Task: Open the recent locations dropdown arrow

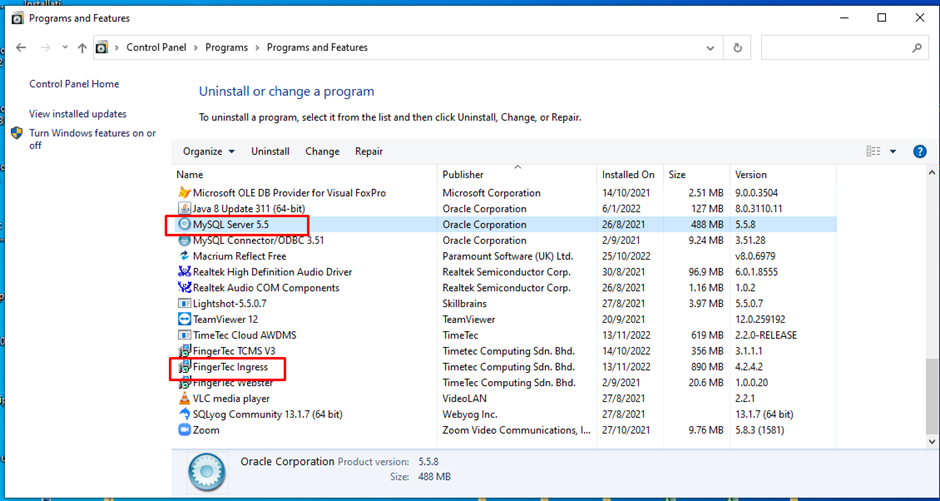Action: [65, 47]
